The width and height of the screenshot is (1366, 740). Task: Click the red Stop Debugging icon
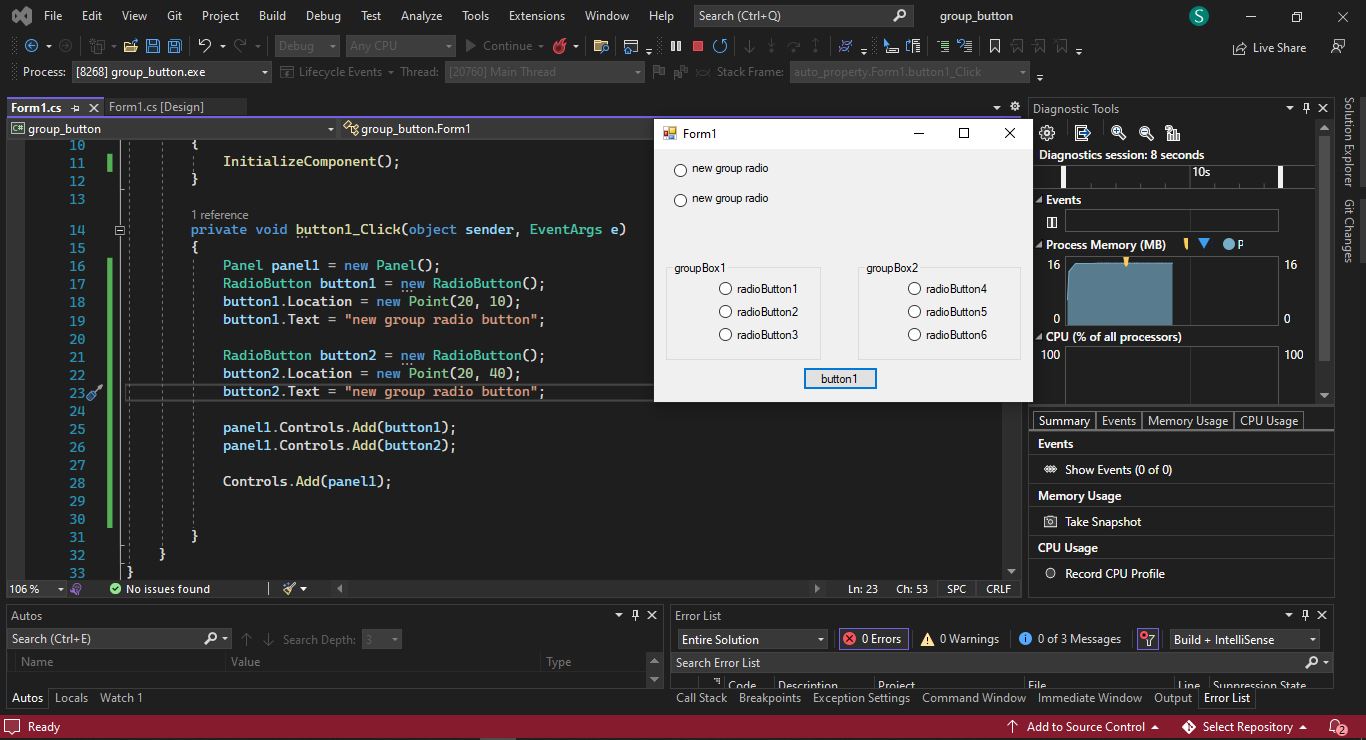697,46
